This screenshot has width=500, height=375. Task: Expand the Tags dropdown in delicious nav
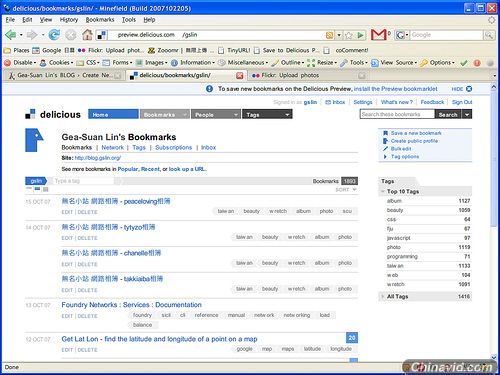tap(287, 115)
